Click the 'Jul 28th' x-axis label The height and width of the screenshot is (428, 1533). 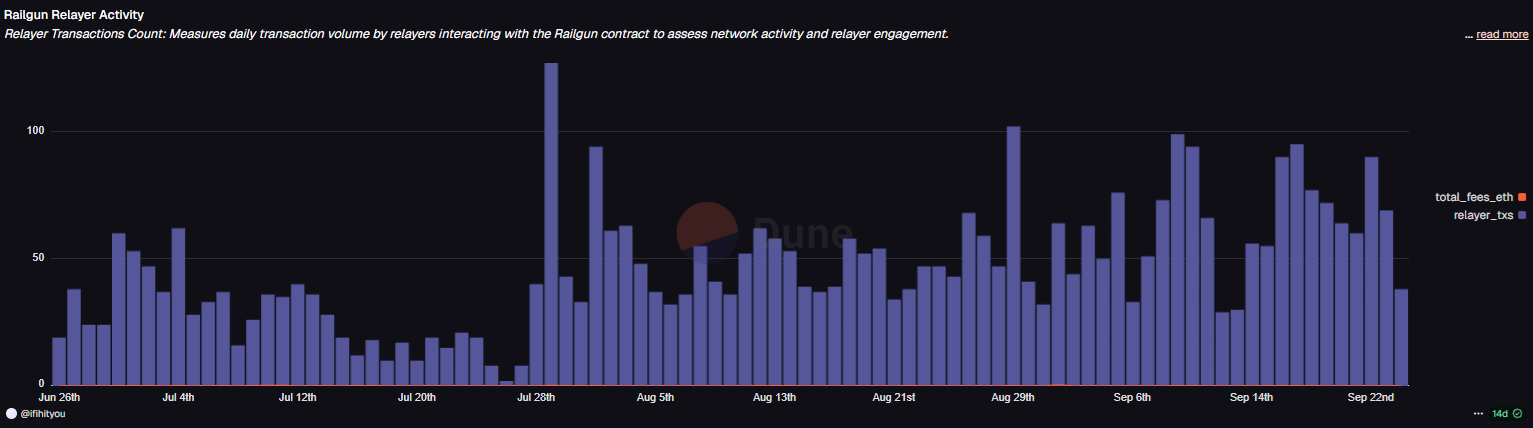[536, 397]
